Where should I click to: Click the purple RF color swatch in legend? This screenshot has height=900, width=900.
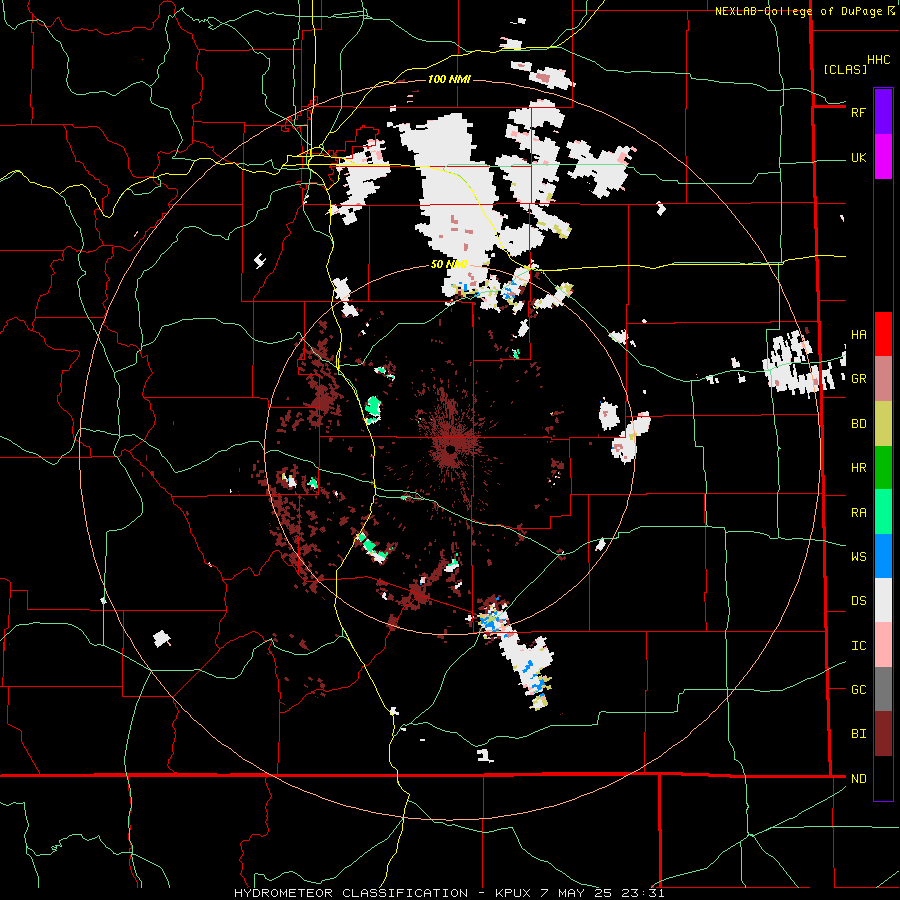pos(883,112)
